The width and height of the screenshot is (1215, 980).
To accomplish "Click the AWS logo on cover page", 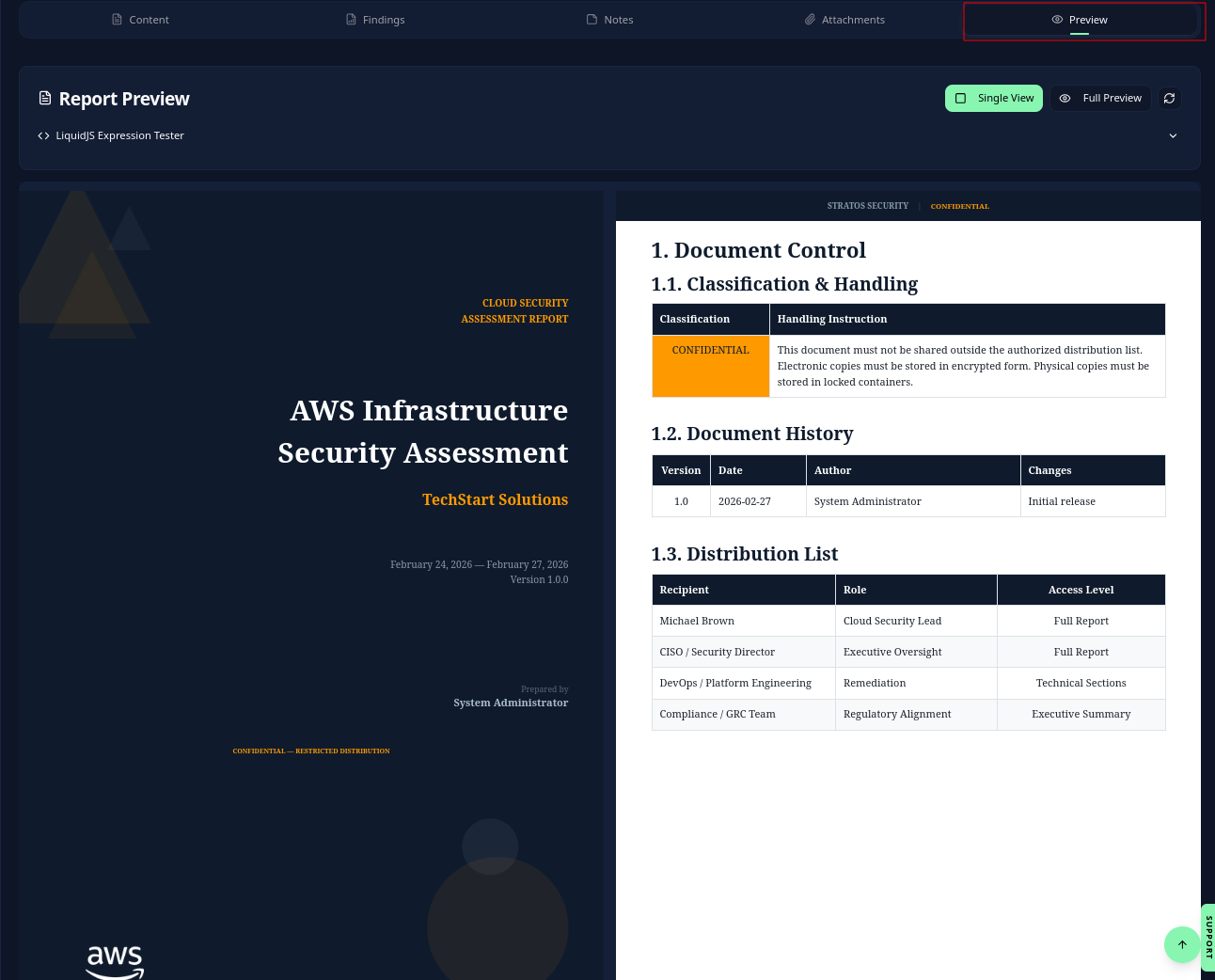I will click(x=115, y=961).
